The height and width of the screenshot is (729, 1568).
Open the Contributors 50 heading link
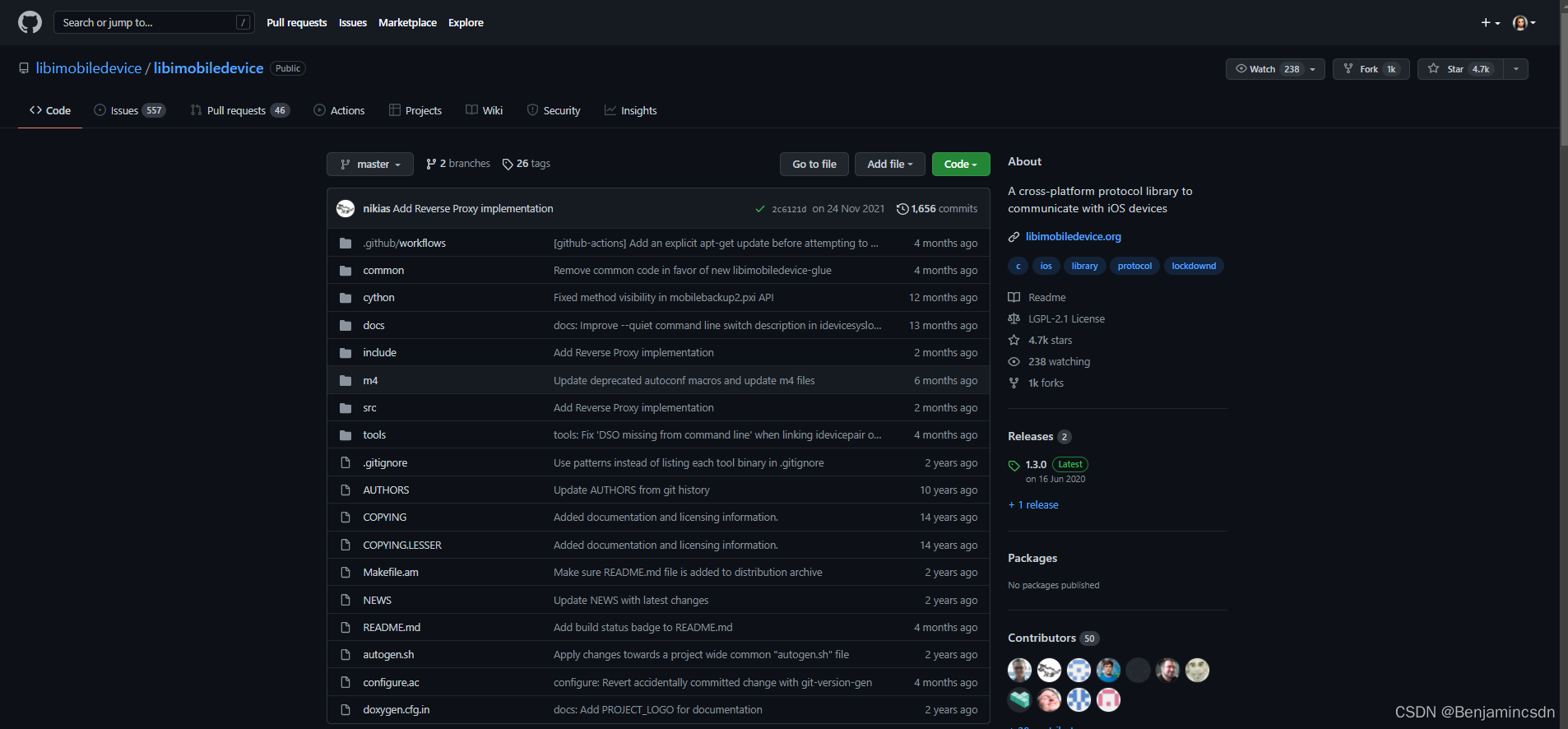click(1053, 638)
